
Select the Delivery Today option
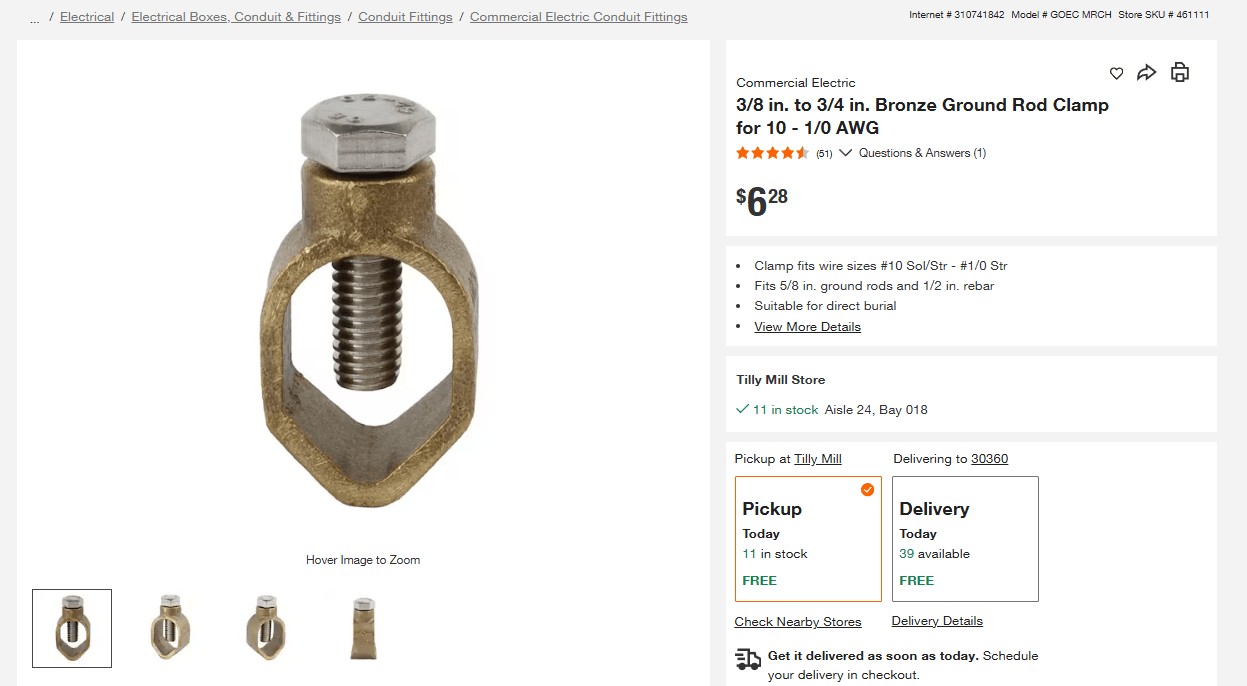[x=965, y=539]
